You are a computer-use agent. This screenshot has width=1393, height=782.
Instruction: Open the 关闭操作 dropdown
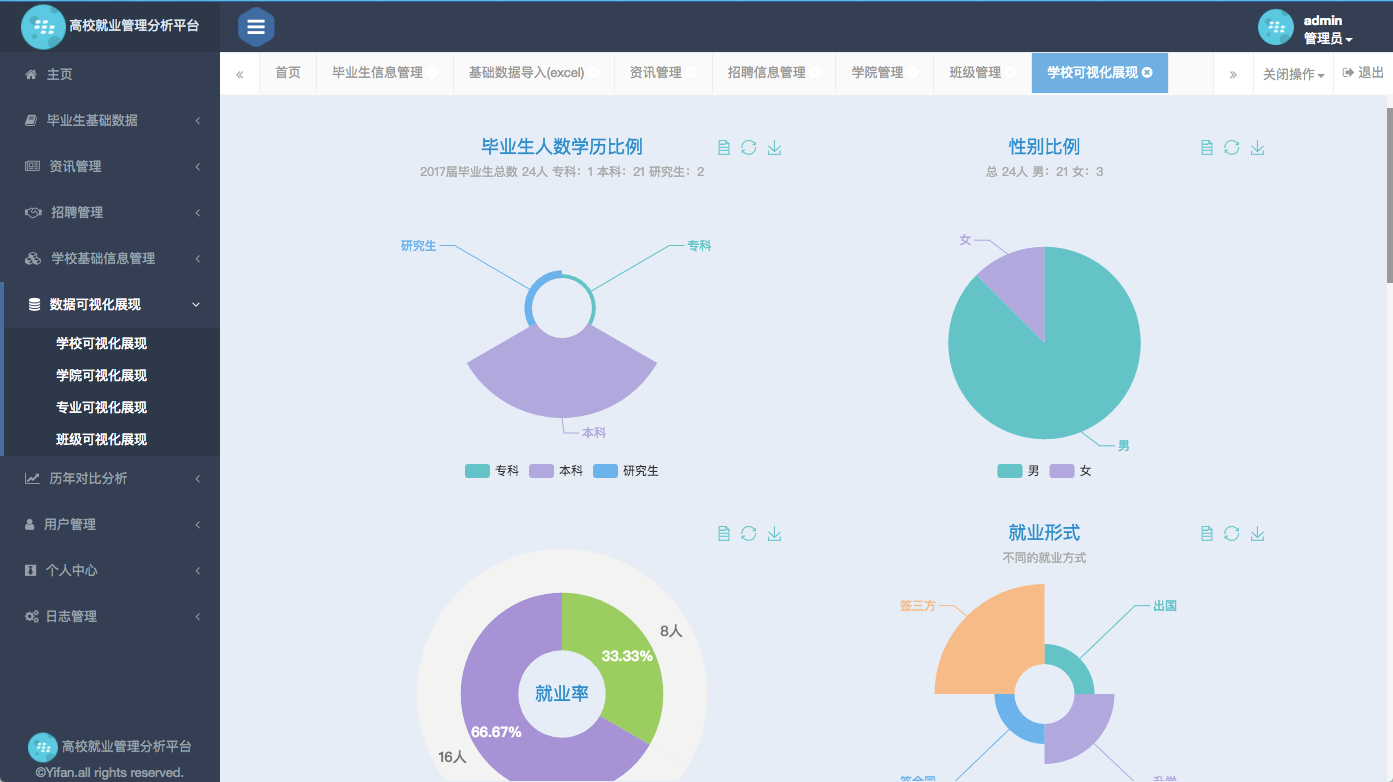pyautogui.click(x=1293, y=74)
